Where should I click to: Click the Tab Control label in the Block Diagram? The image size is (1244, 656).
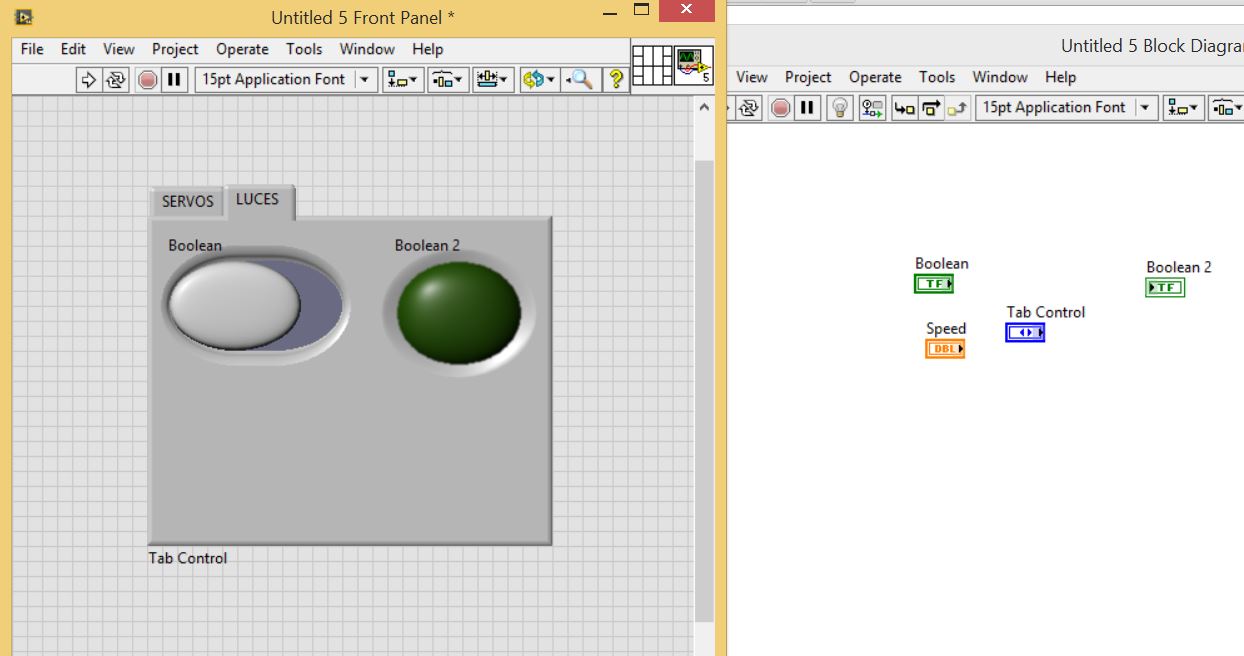(1045, 312)
